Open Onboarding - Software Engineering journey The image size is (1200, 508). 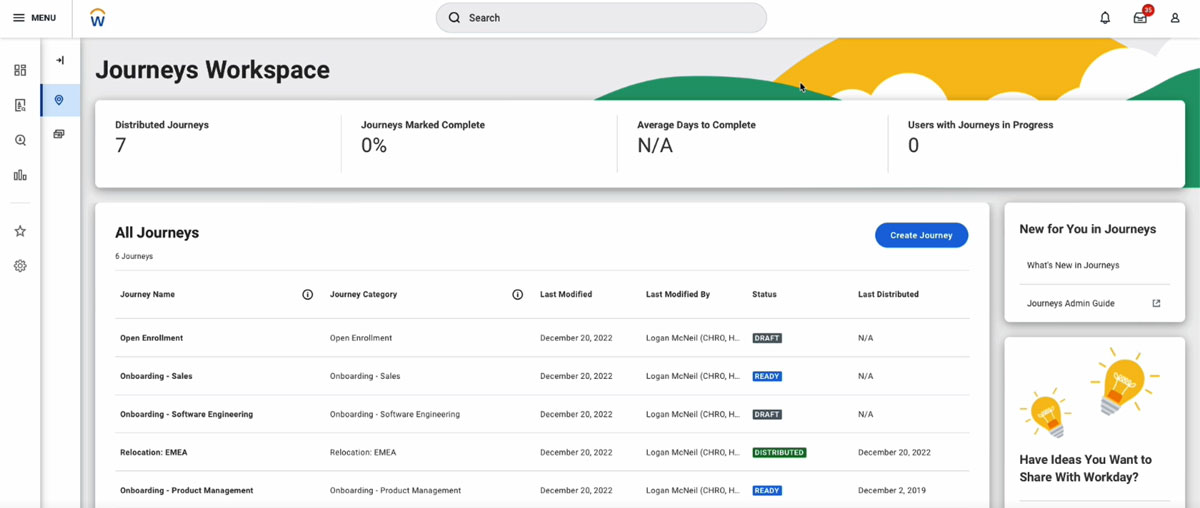[x=186, y=414]
